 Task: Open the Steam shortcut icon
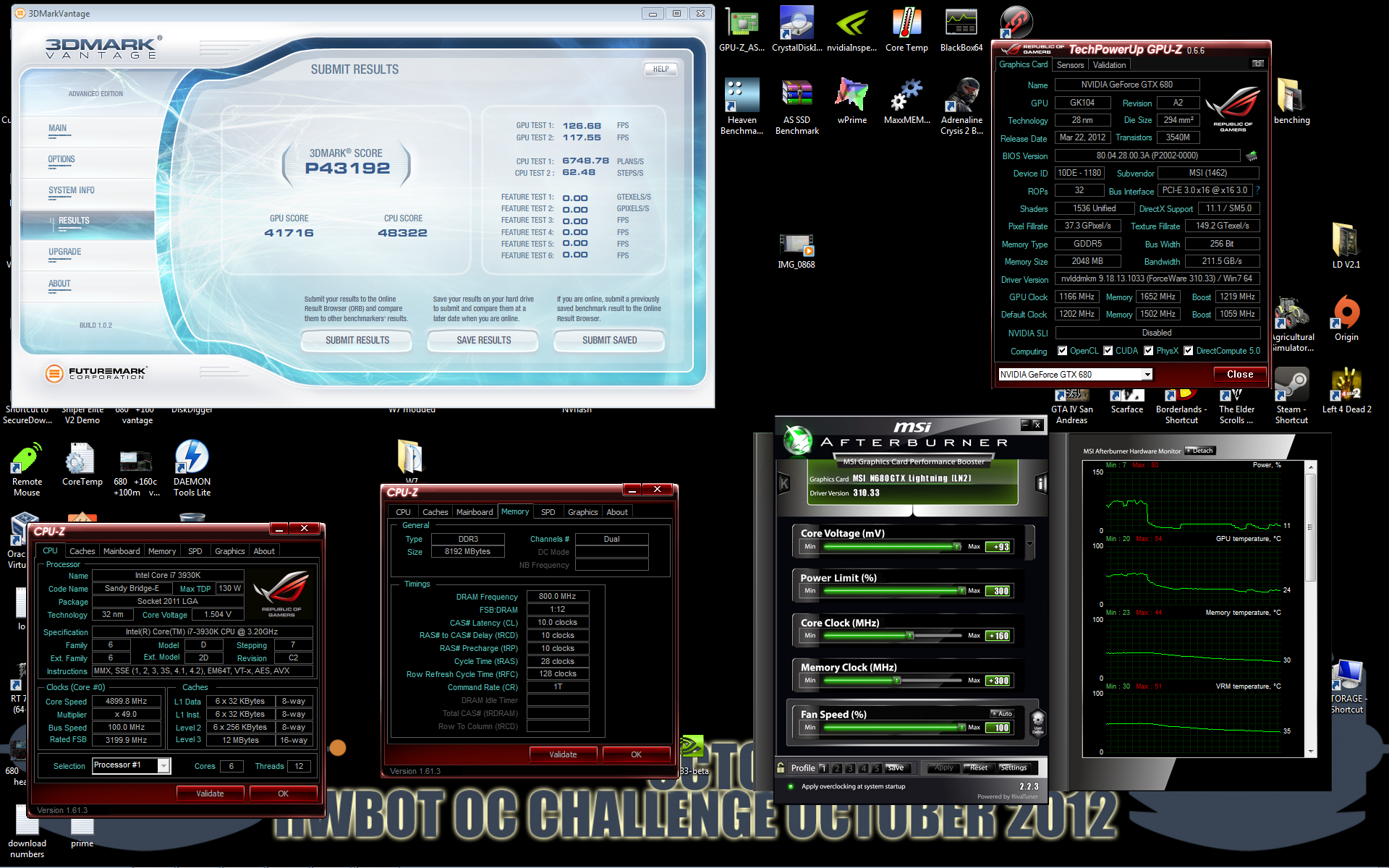coord(1291,396)
